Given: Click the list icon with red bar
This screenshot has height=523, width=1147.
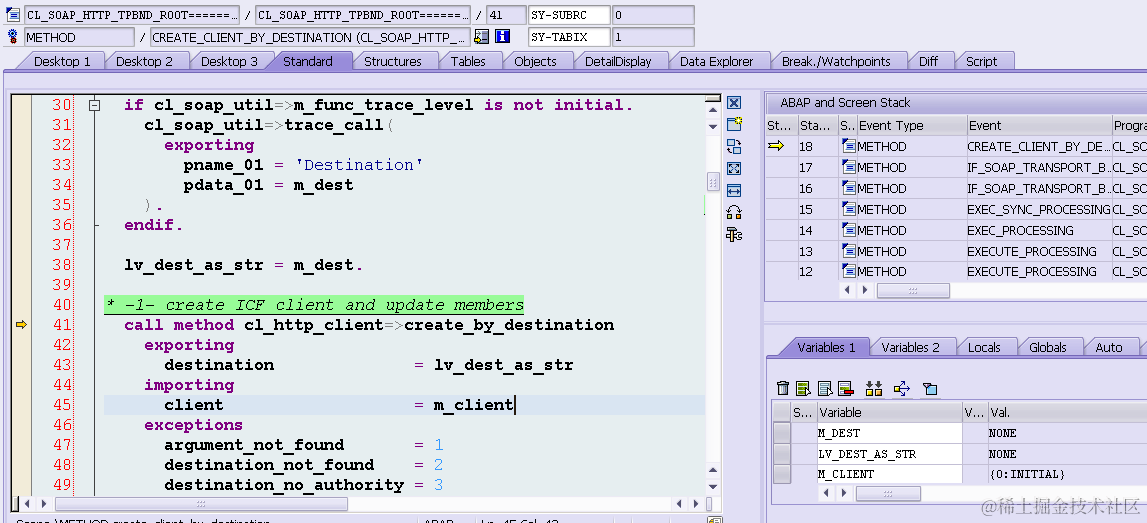Looking at the screenshot, I should [x=846, y=388].
